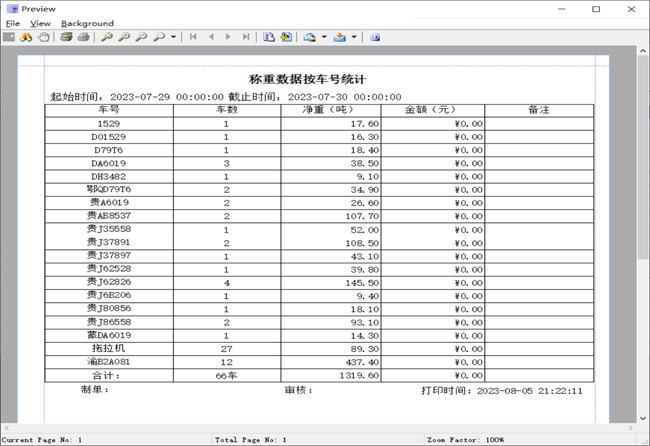Image resolution: width=650 pixels, height=446 pixels.
Task: Click vehicle number 贵J62826 cell
Action: (x=109, y=282)
